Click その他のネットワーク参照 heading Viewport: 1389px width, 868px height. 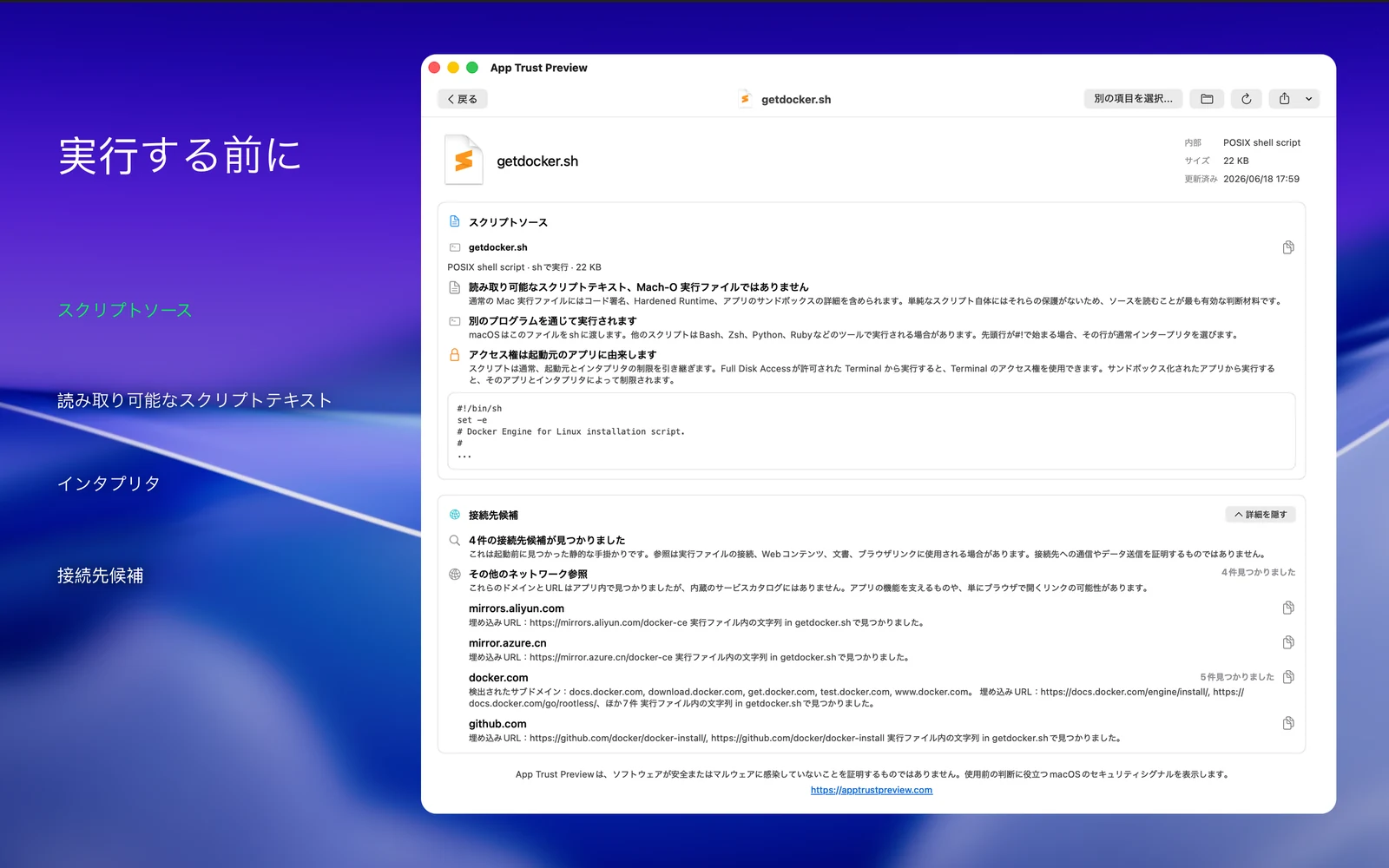pyautogui.click(x=528, y=574)
